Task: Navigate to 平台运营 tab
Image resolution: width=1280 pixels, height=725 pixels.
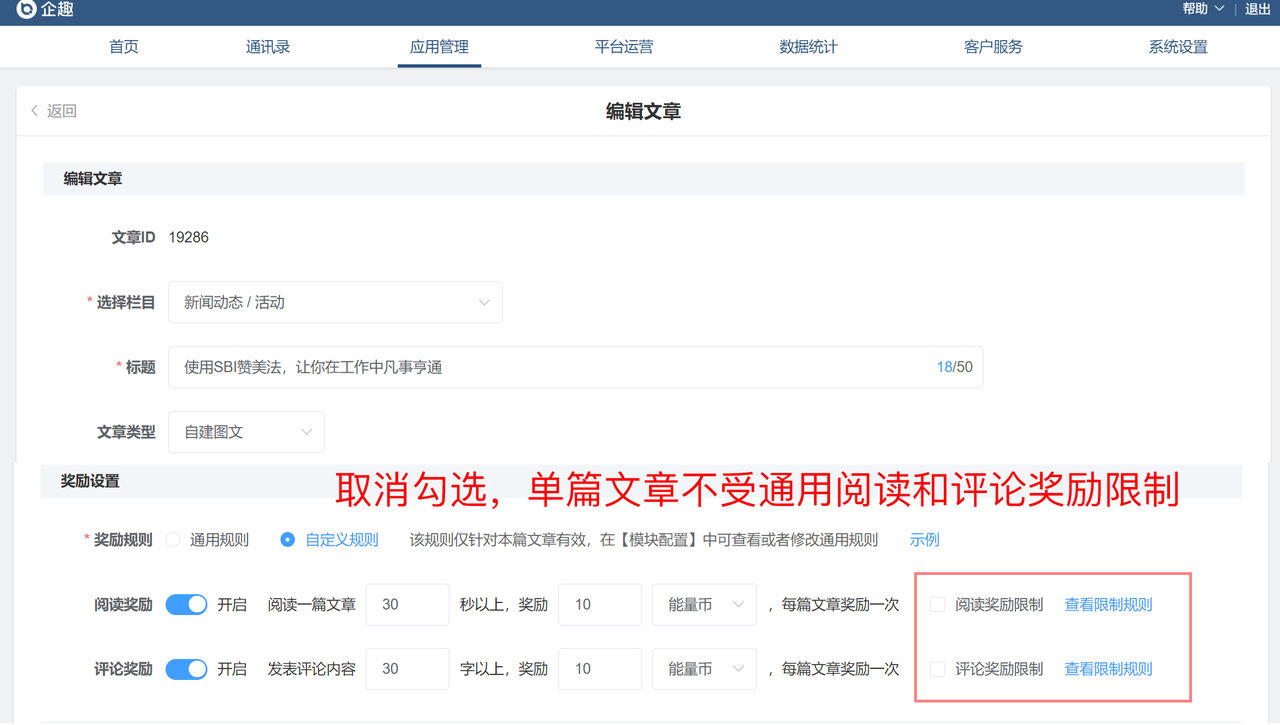Action: 624,47
